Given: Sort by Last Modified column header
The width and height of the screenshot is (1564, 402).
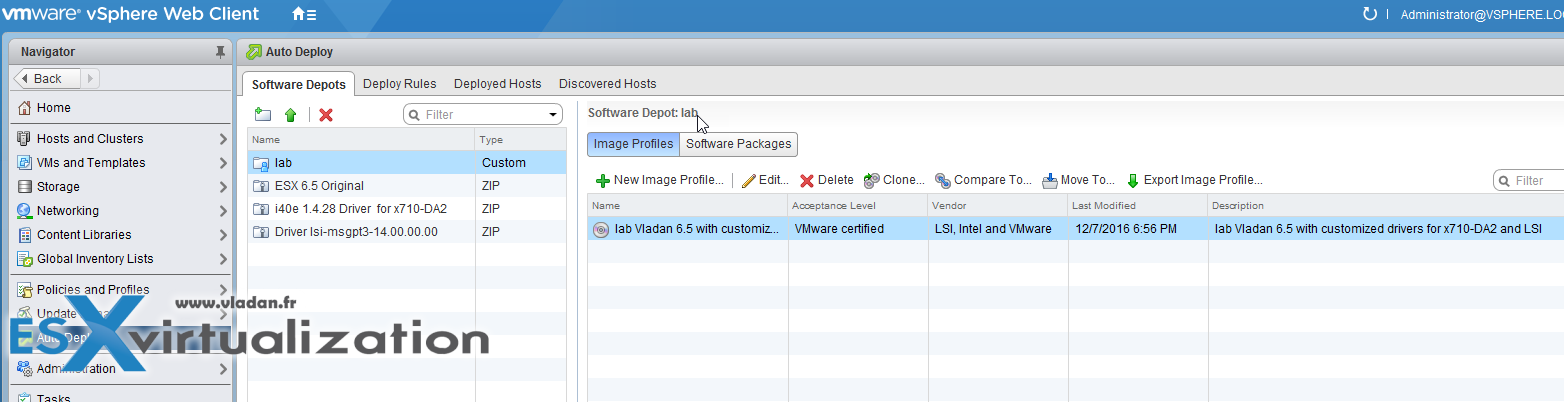Looking at the screenshot, I should 1138,206.
